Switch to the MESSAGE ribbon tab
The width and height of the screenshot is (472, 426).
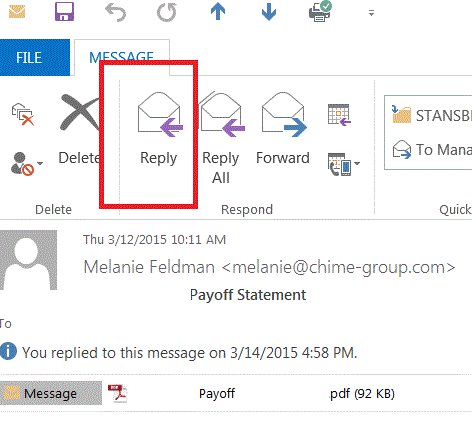122,57
